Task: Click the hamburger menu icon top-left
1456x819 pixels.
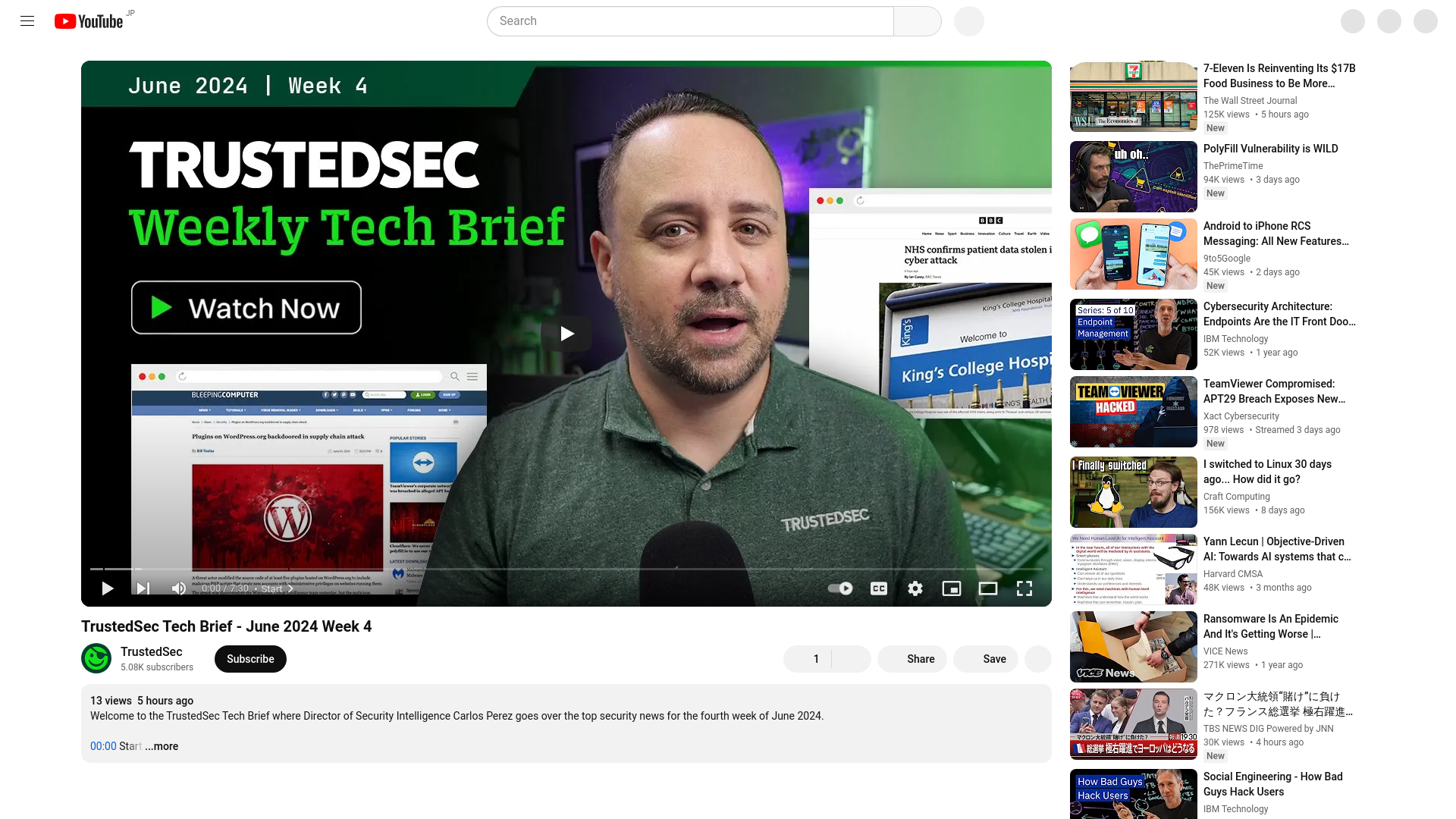Action: [x=27, y=20]
